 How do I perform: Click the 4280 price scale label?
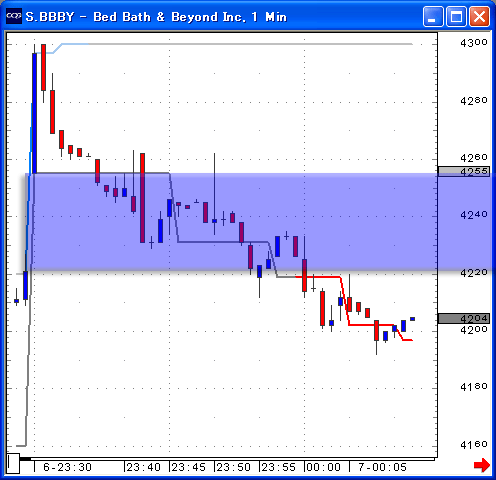click(x=474, y=100)
